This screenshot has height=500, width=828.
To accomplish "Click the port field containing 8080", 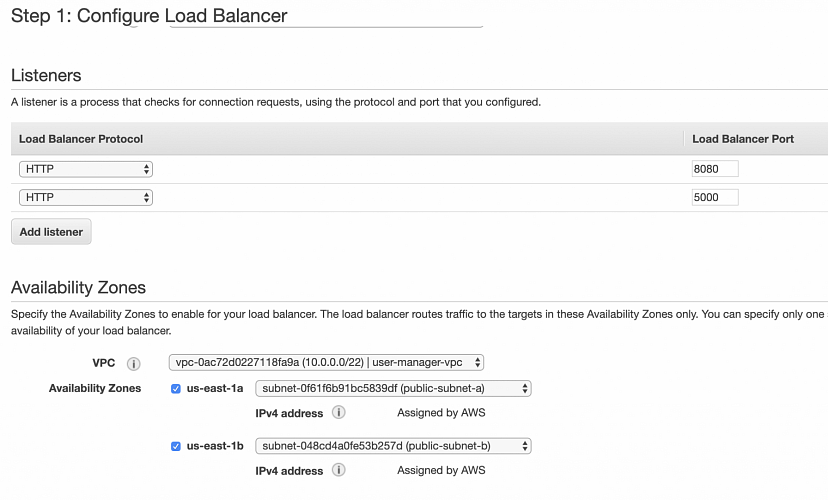I will click(714, 169).
